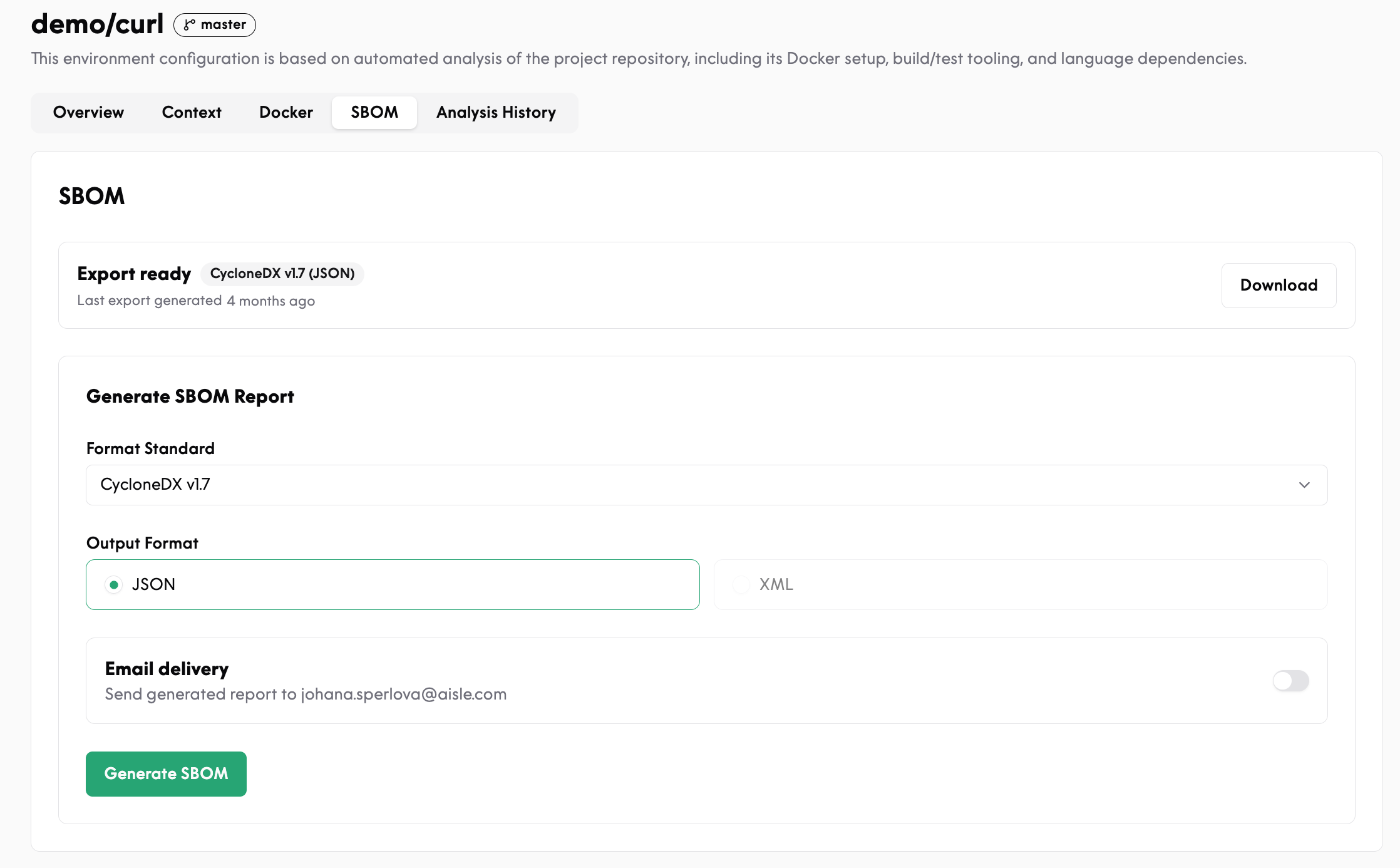Choose the XML output format

(1021, 585)
